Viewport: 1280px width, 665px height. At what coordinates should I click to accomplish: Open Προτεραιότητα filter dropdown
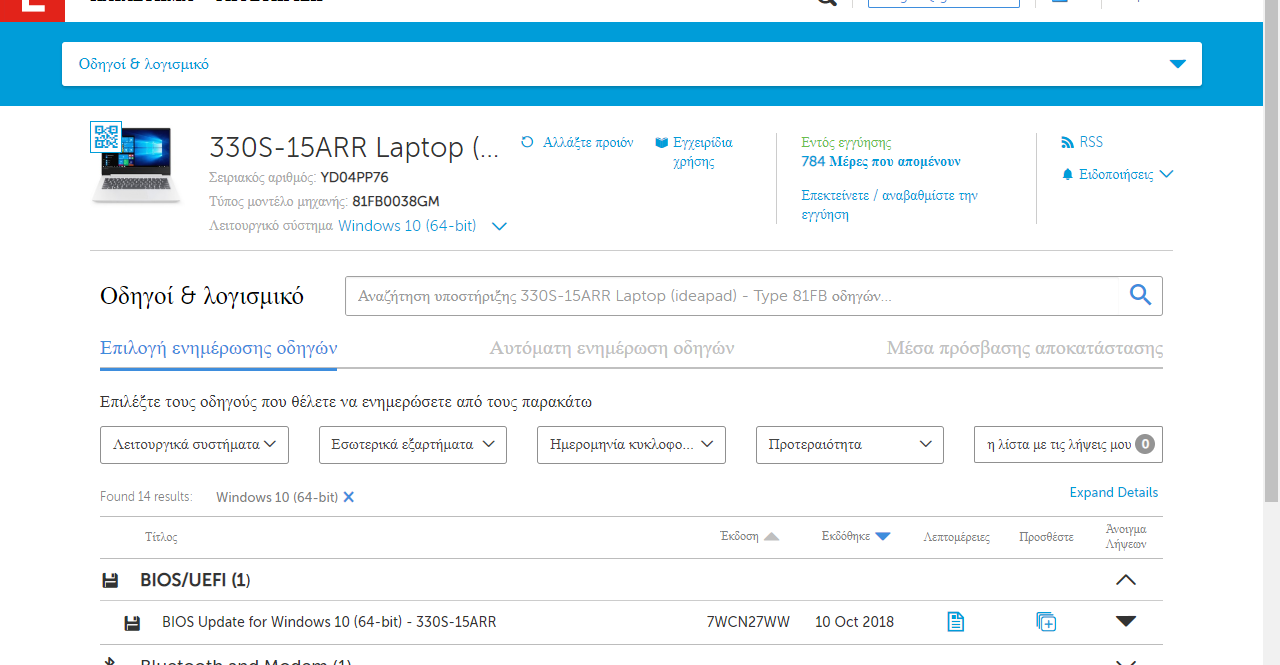(x=850, y=445)
